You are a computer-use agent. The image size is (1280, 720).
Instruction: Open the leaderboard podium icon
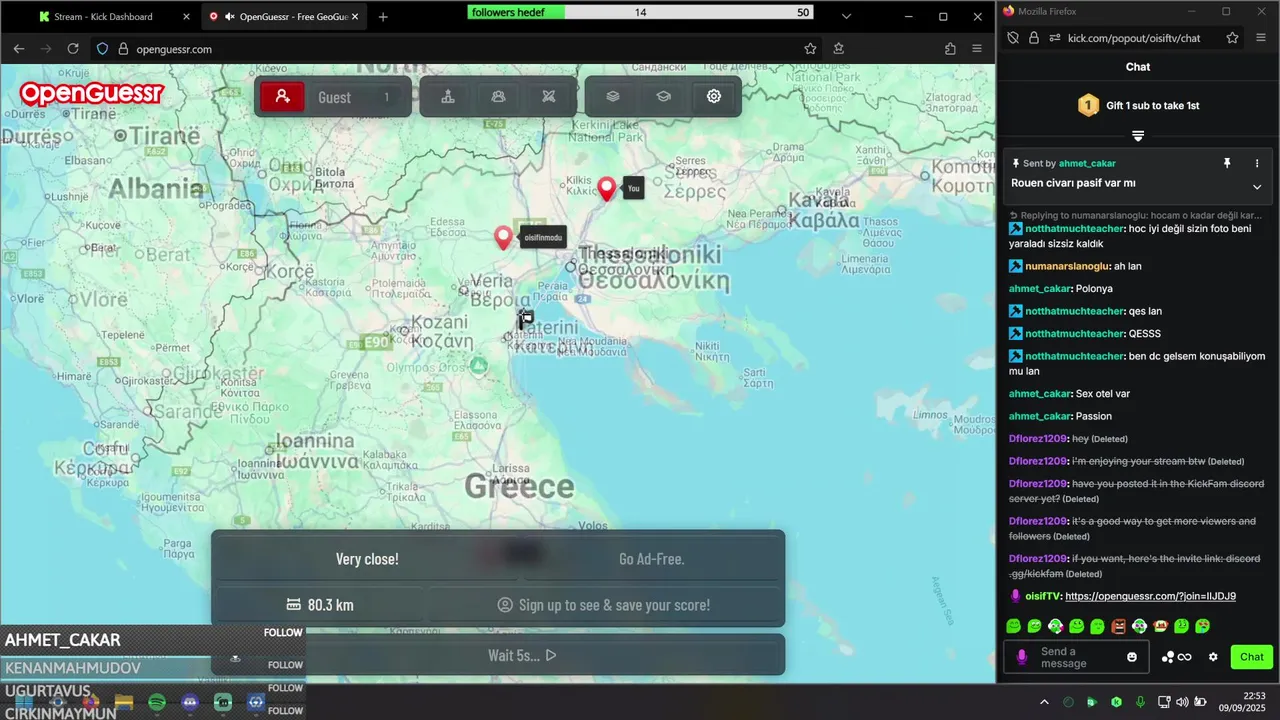tap(448, 97)
